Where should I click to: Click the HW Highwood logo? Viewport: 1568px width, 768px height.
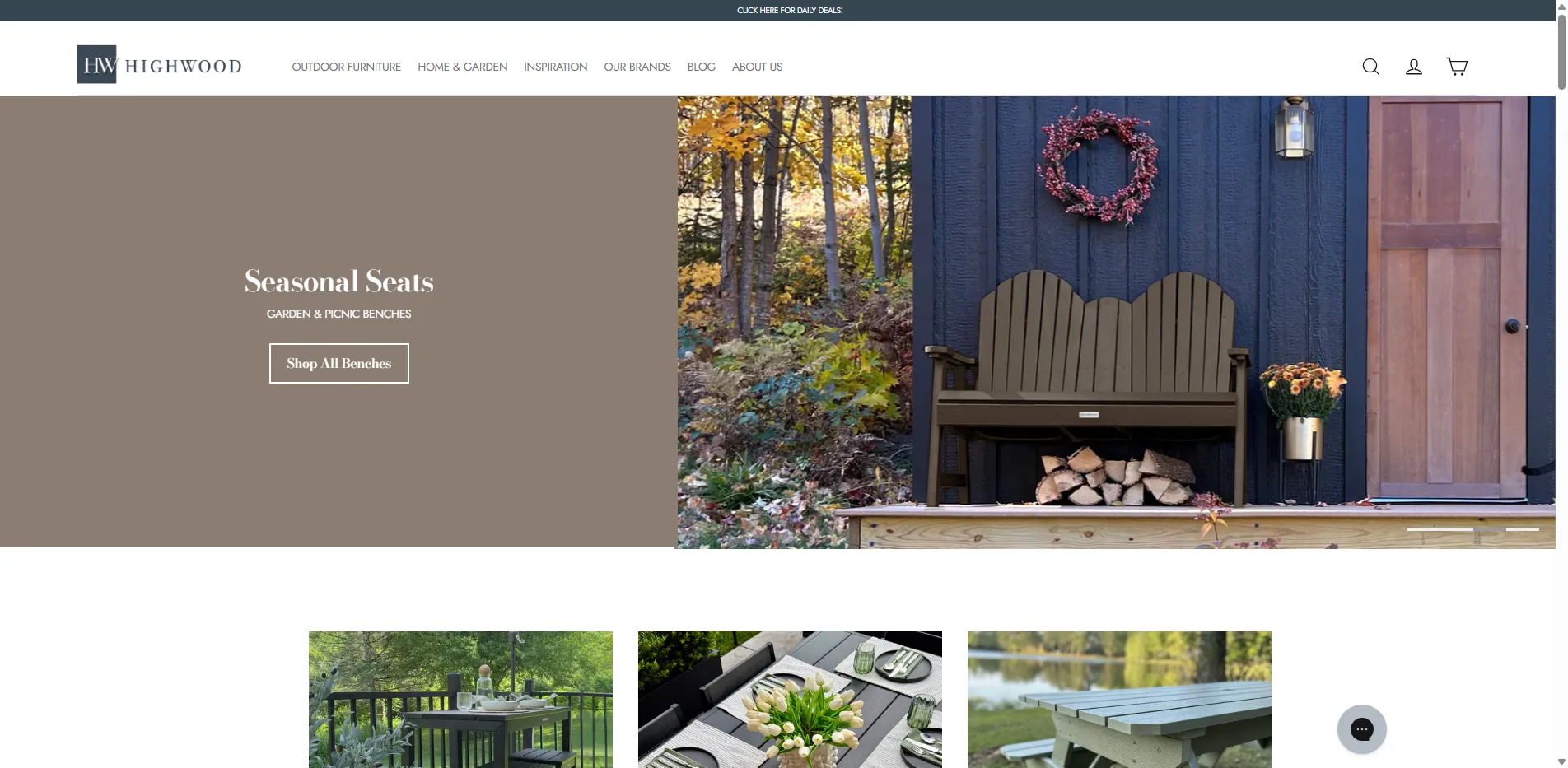point(160,65)
